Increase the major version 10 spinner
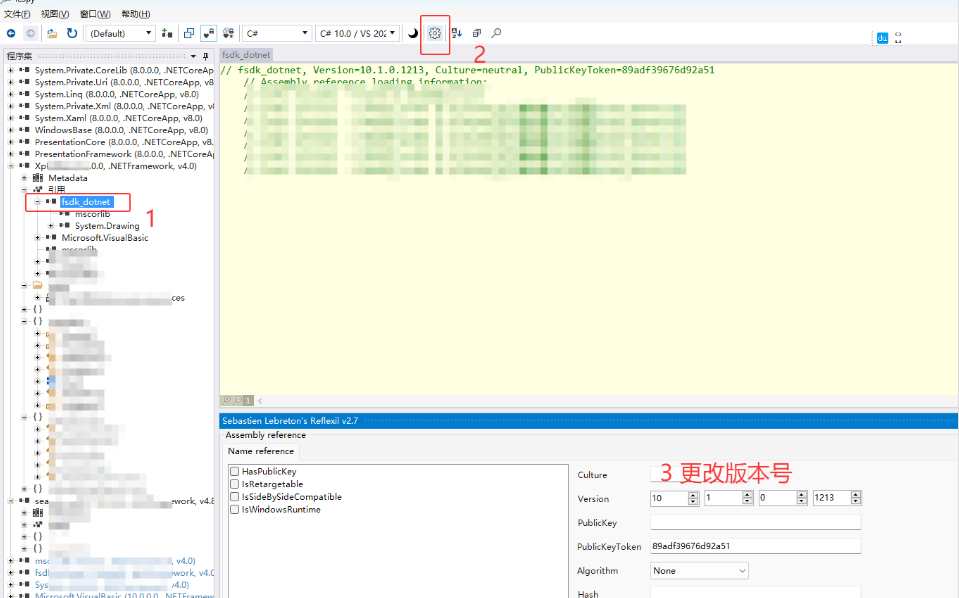 click(693, 495)
